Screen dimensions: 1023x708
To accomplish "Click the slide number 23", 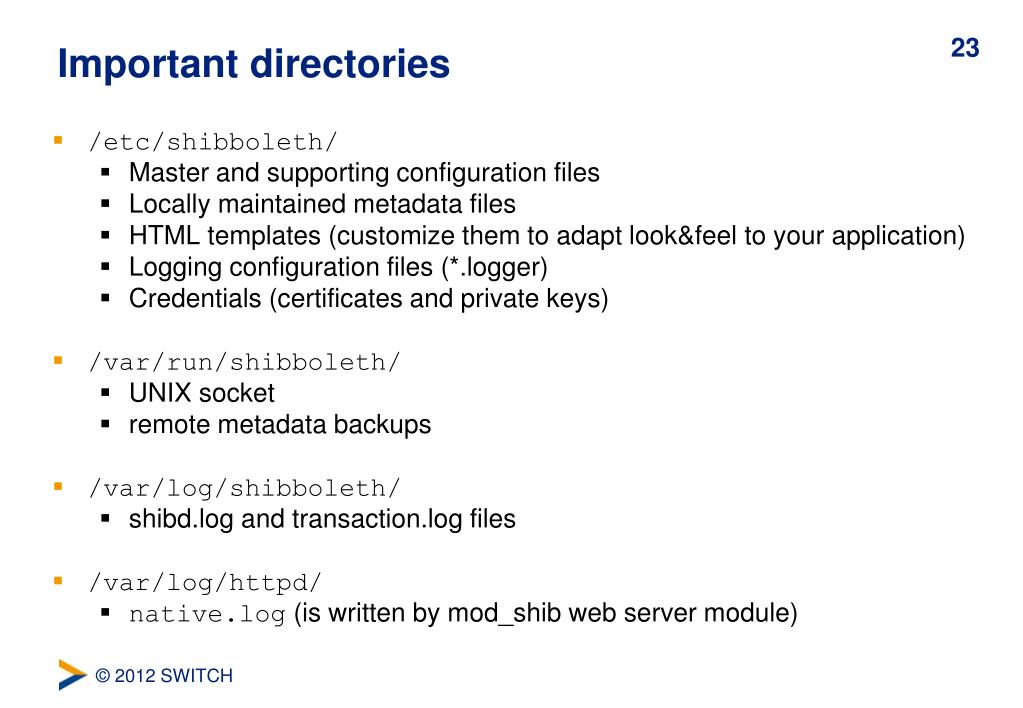I will coord(965,48).
